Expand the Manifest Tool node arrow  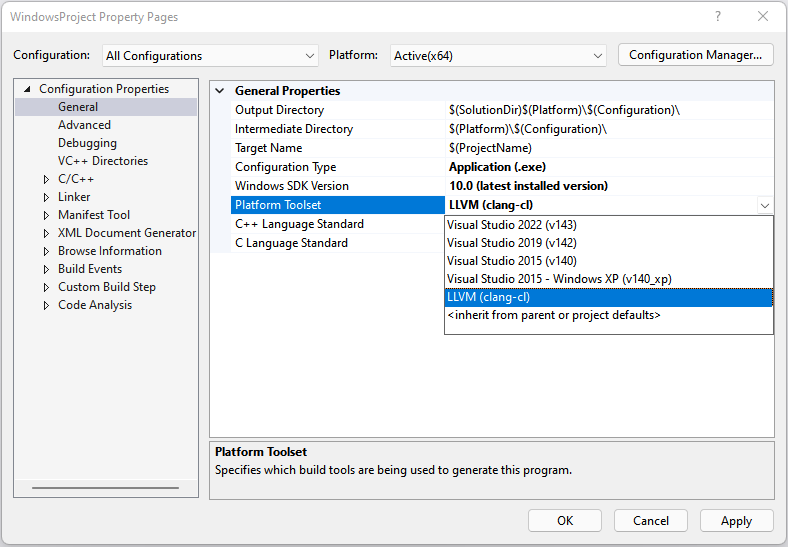pos(46,216)
